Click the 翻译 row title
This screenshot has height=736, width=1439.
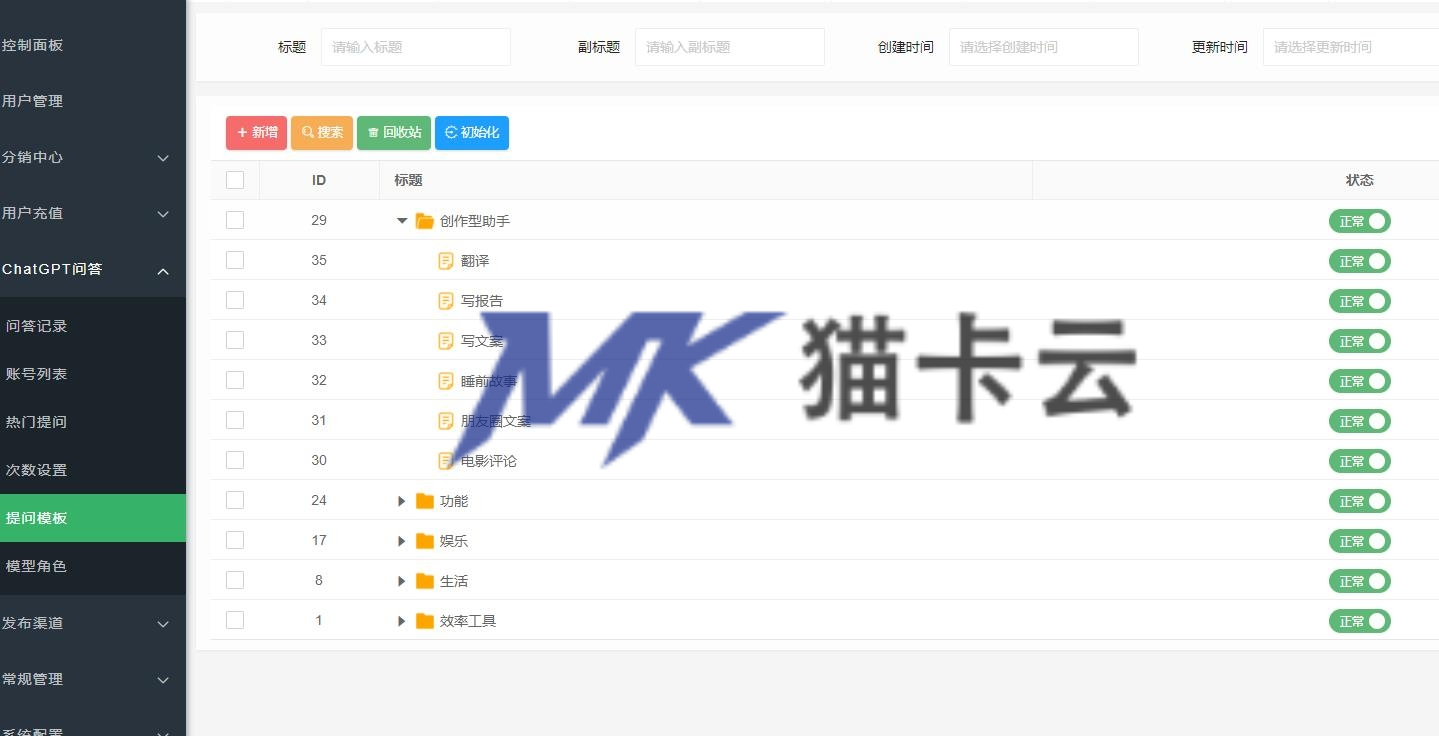pyautogui.click(x=475, y=261)
